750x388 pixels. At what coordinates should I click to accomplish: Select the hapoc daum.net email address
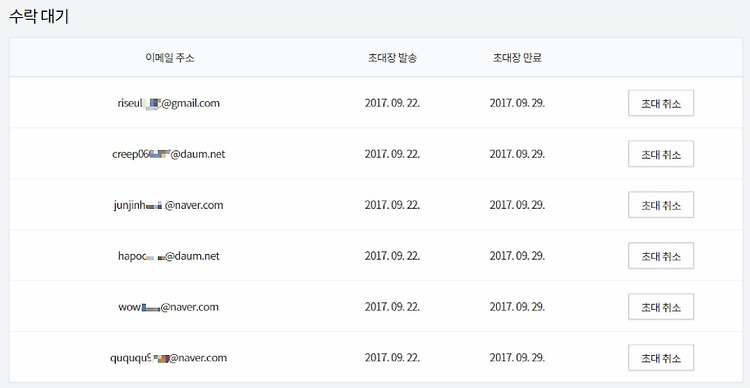[x=168, y=256]
